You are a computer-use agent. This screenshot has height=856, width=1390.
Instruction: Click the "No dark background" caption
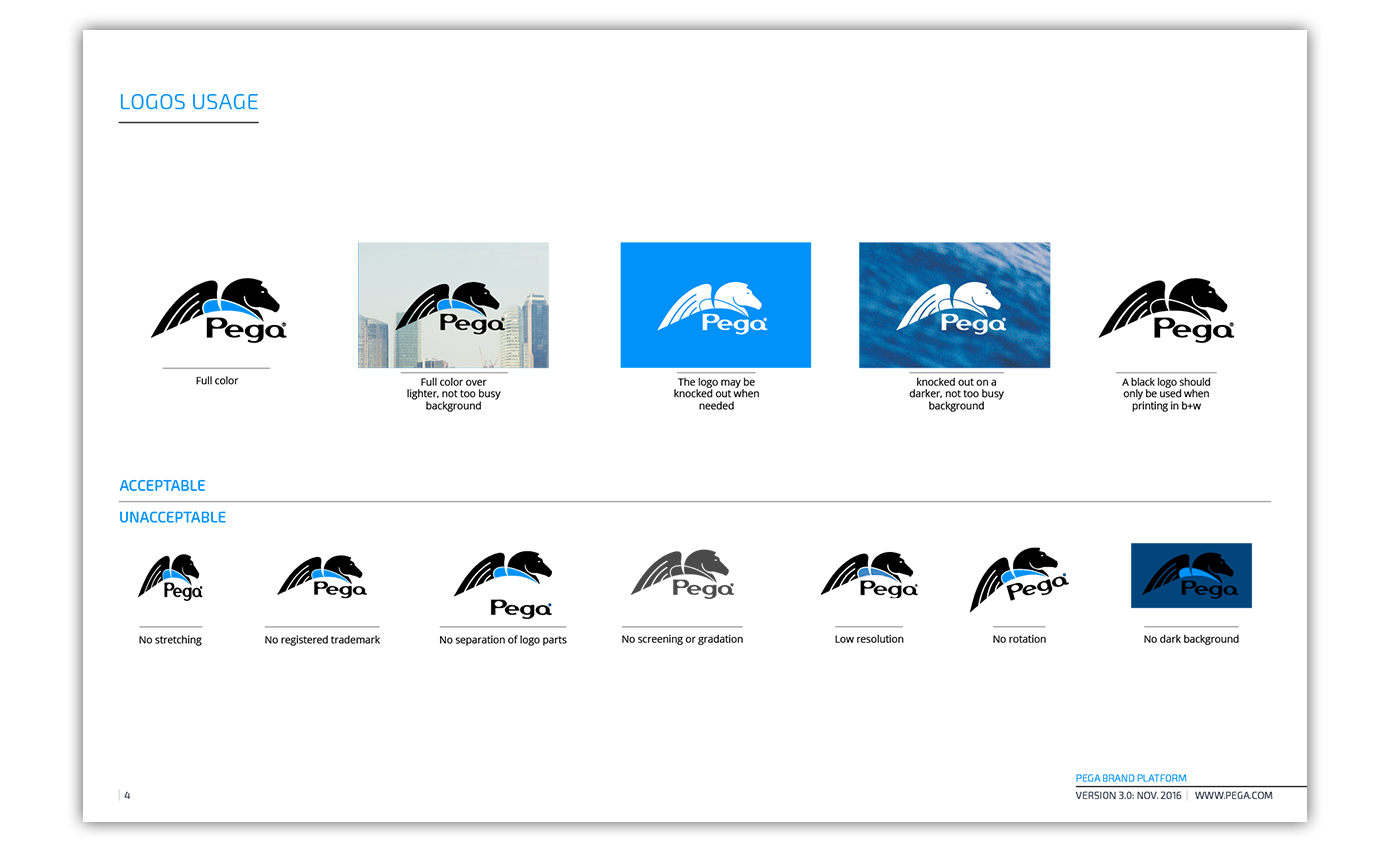coord(1191,640)
